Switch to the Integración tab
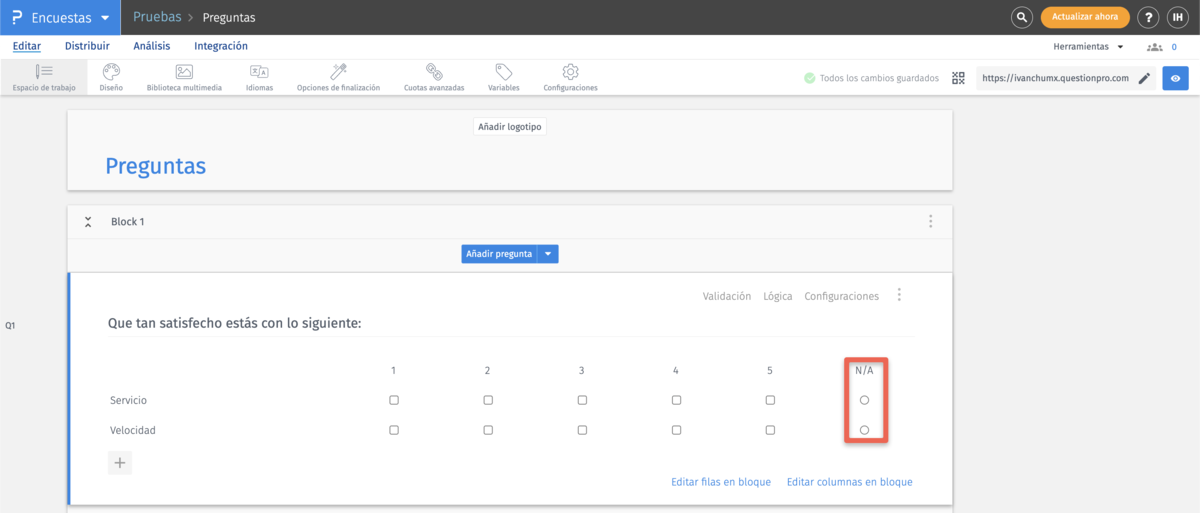The image size is (1200, 513). (221, 46)
